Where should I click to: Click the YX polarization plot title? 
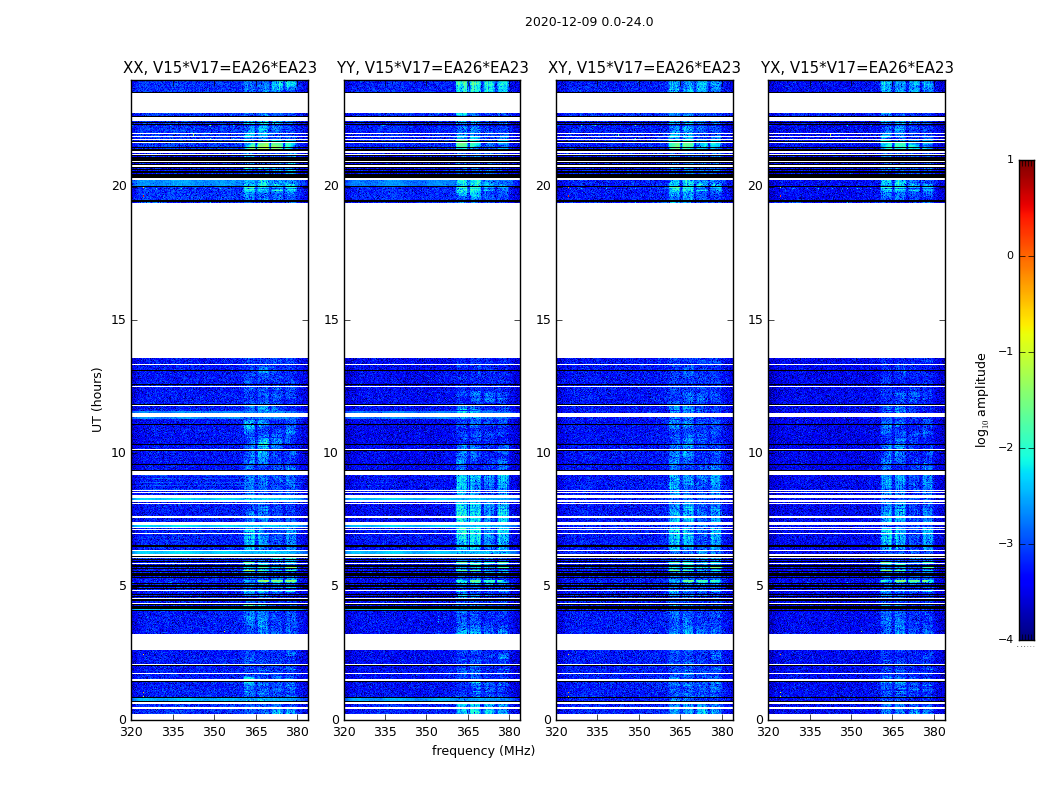tap(857, 68)
